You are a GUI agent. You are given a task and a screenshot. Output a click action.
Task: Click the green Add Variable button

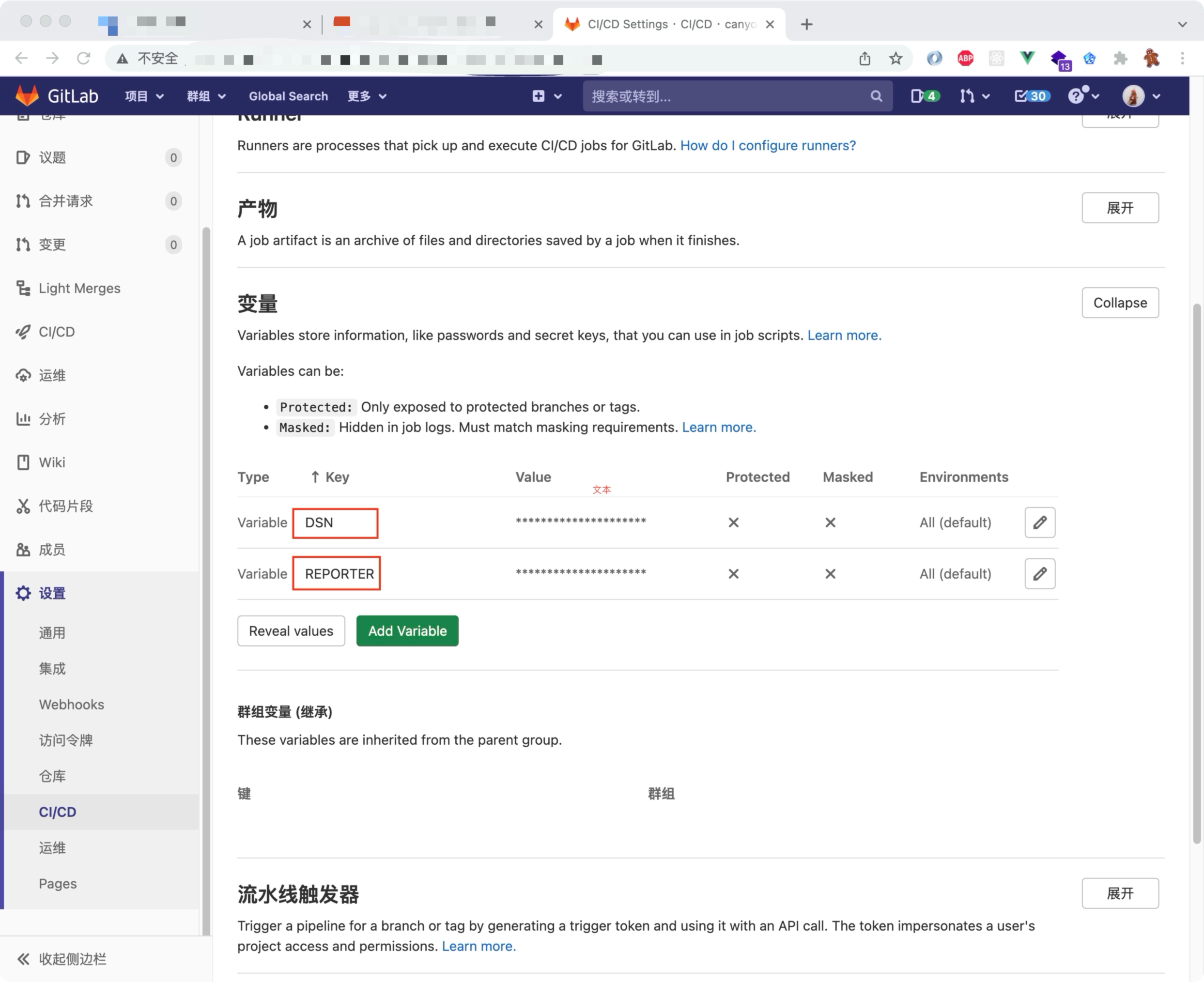(x=407, y=631)
